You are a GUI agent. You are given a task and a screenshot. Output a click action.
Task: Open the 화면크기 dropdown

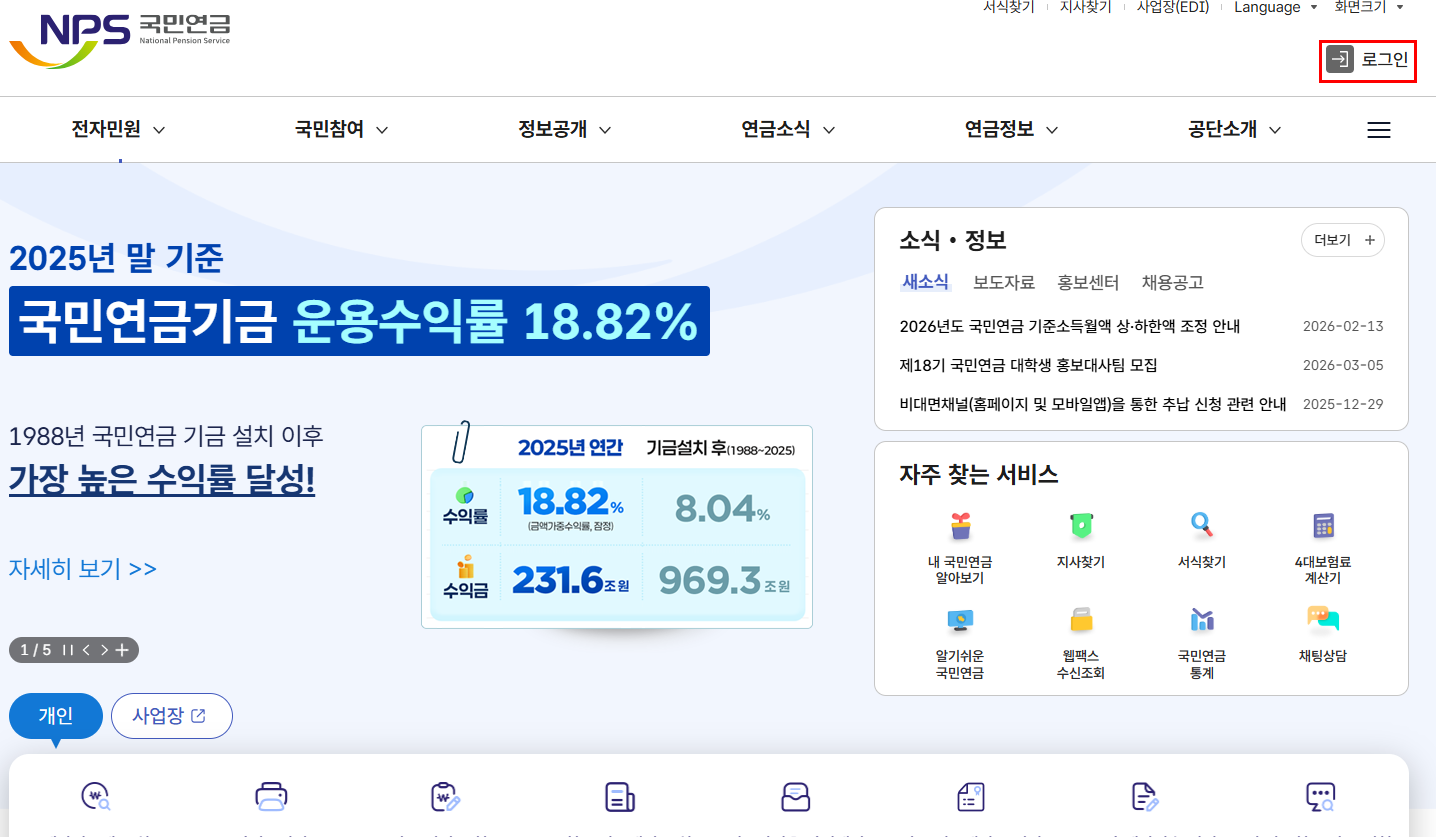pyautogui.click(x=1368, y=7)
